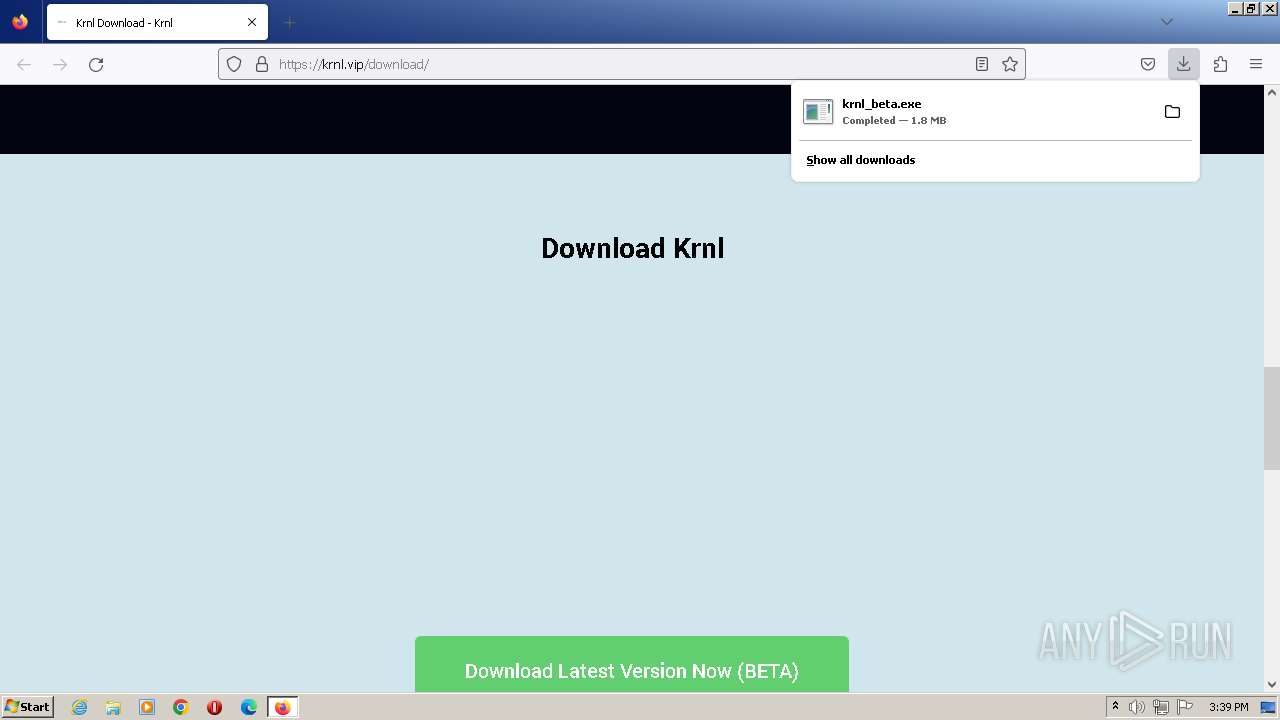Click Download Krnl heading
Image resolution: width=1280 pixels, height=720 pixels.
(632, 248)
